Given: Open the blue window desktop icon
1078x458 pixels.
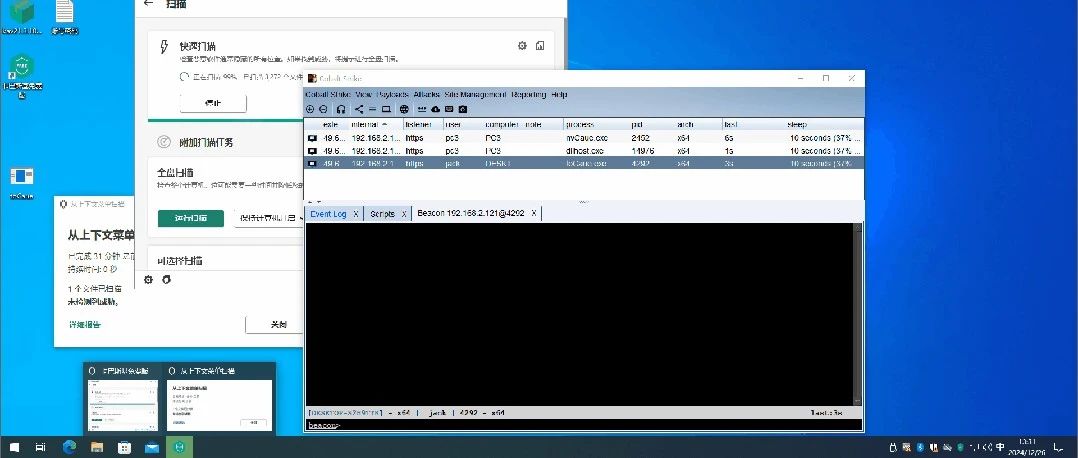Looking at the screenshot, I should tap(22, 183).
